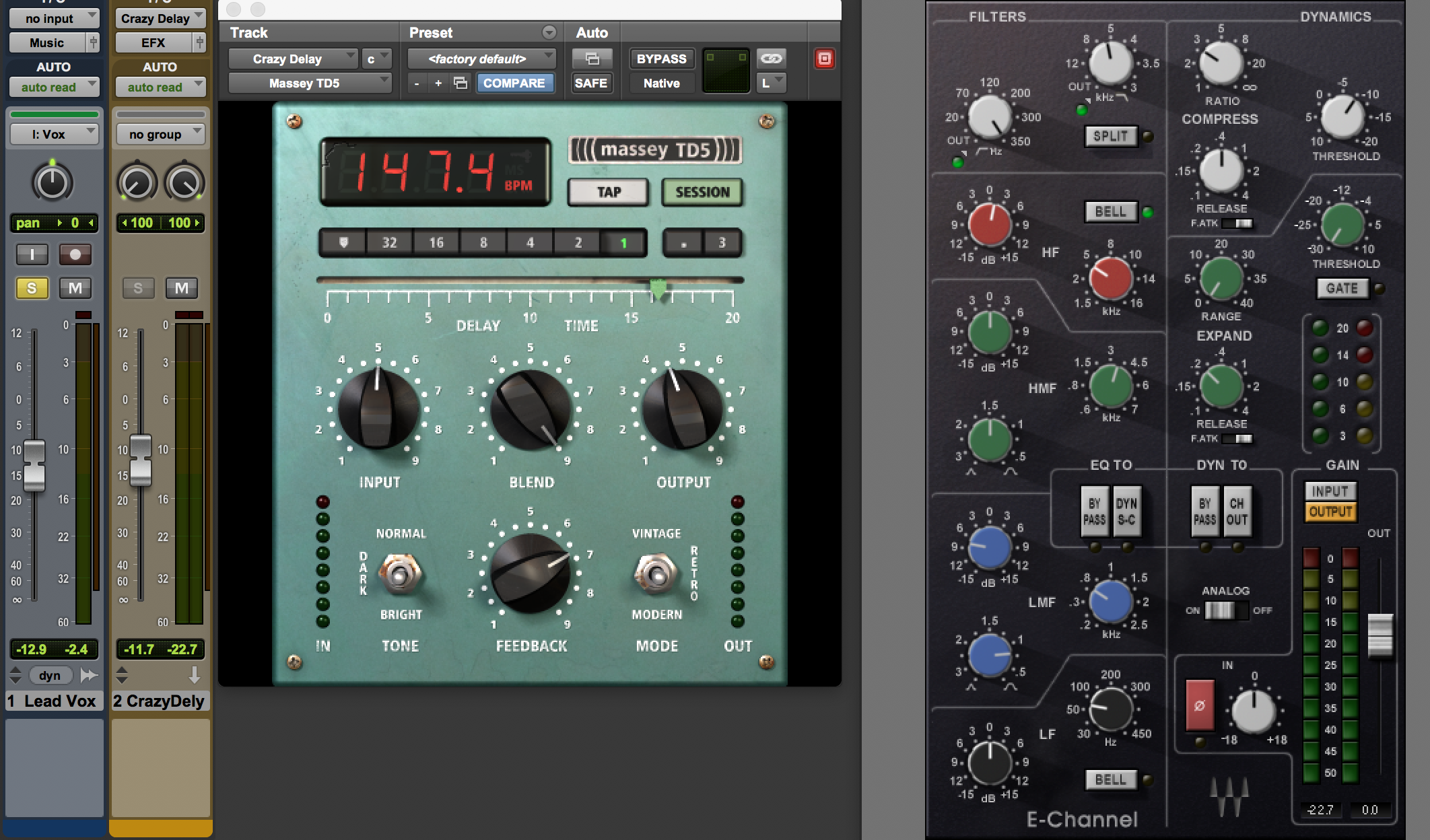Select next preset with plus button
The height and width of the screenshot is (840, 1430).
point(438,83)
